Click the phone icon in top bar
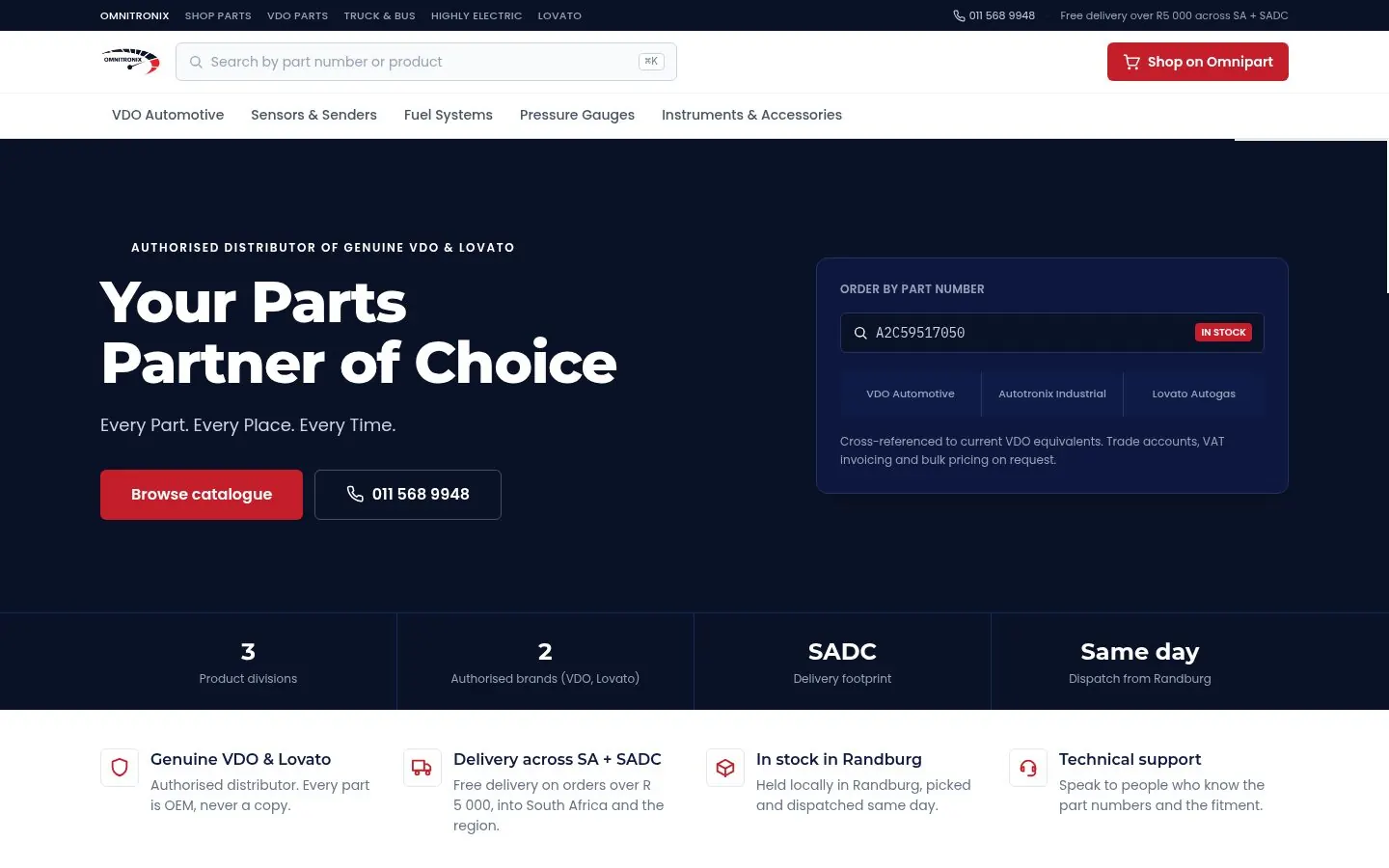The height and width of the screenshot is (868, 1389). [959, 15]
